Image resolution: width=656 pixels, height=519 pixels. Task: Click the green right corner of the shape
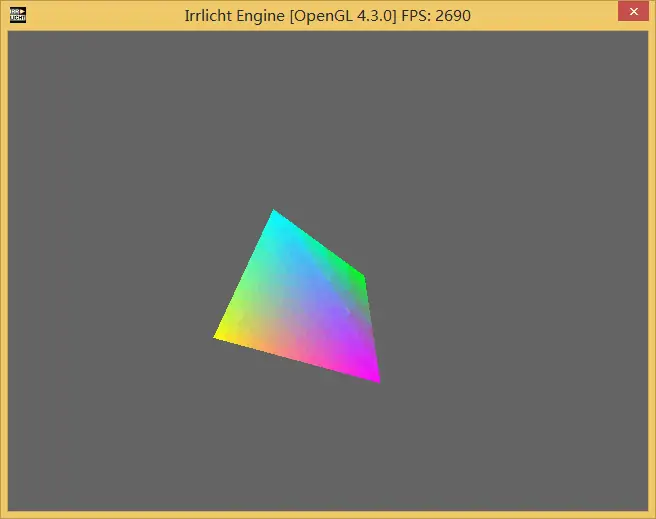(361, 277)
